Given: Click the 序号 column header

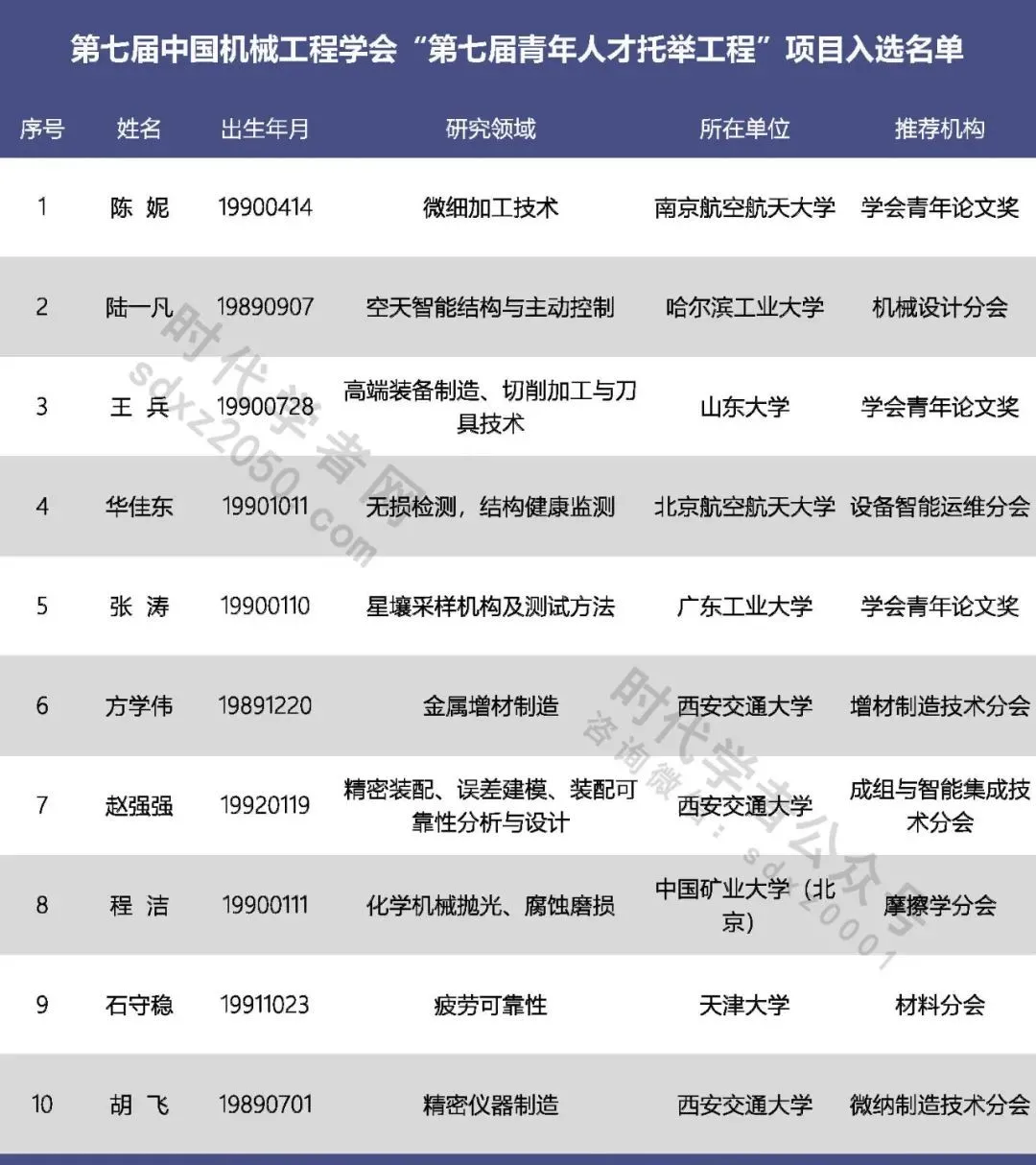Looking at the screenshot, I should pos(42,129).
